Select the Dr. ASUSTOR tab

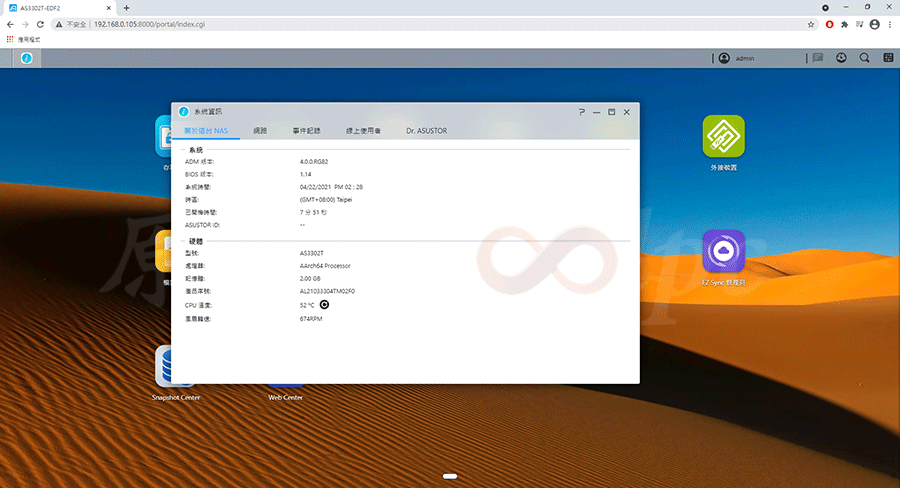pos(426,131)
